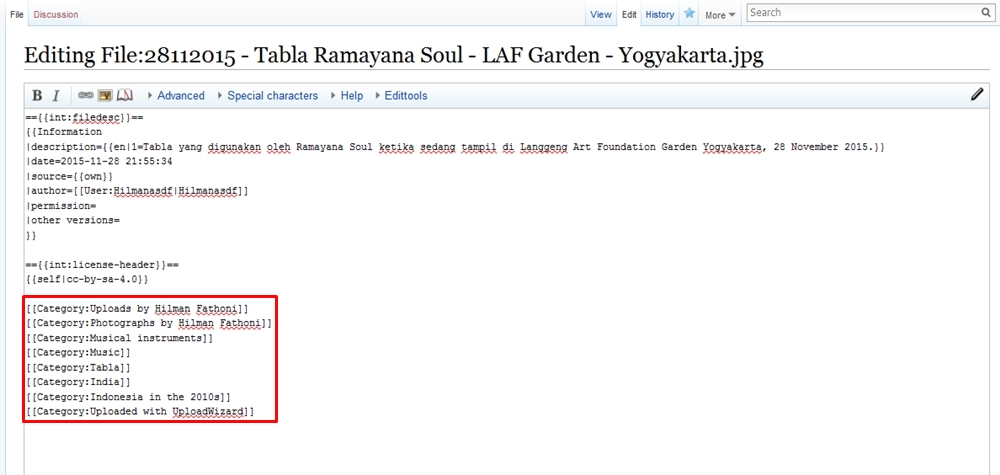The height and width of the screenshot is (475, 1000).
Task: Insert a link with the chain icon
Action: 85,96
